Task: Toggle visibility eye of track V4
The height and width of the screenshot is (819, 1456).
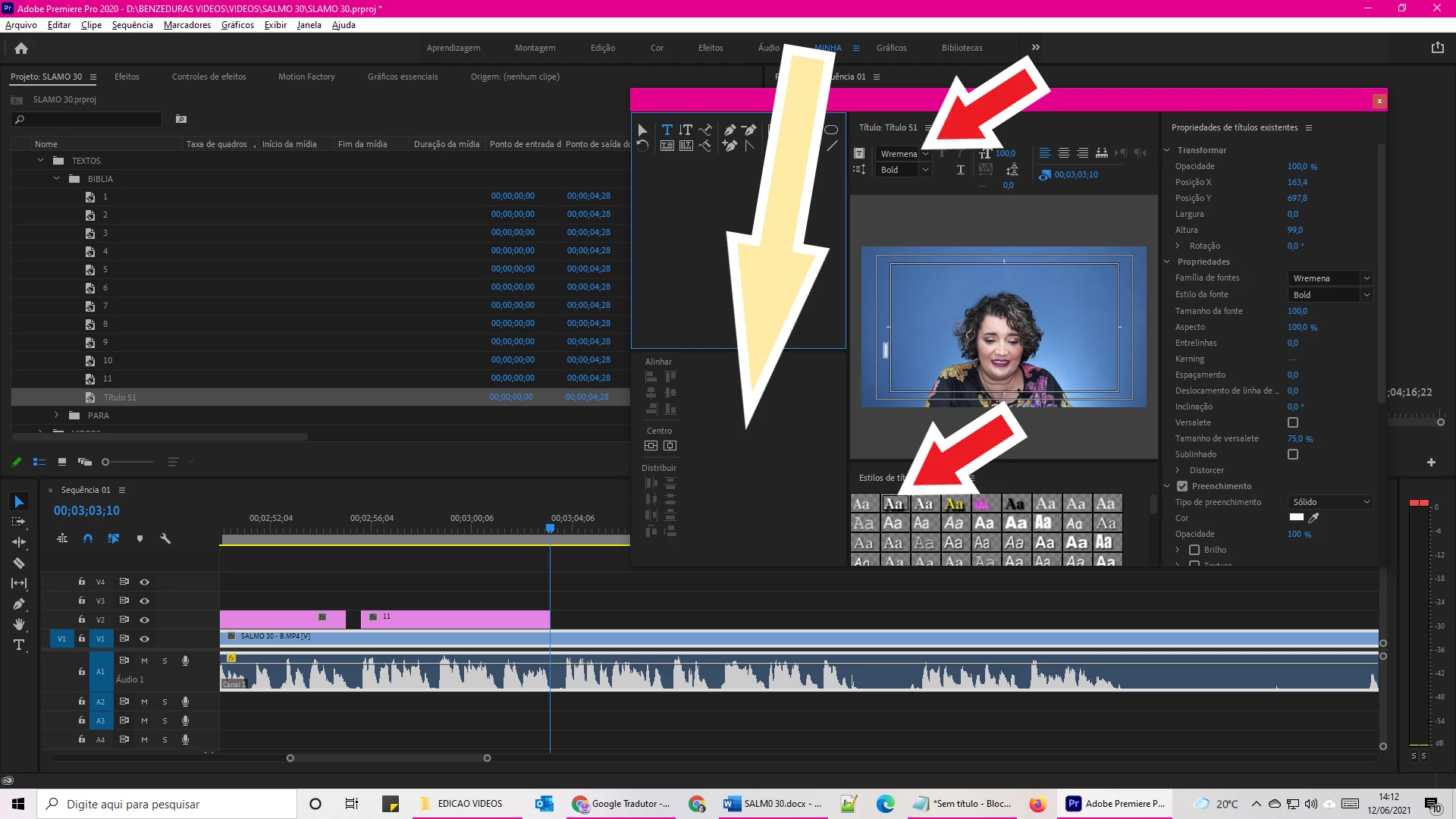Action: coord(144,582)
